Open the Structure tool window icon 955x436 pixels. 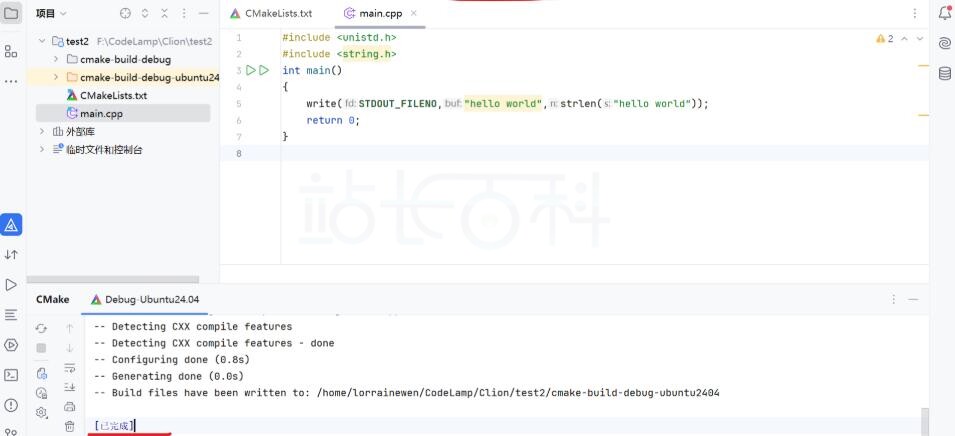pyautogui.click(x=11, y=52)
